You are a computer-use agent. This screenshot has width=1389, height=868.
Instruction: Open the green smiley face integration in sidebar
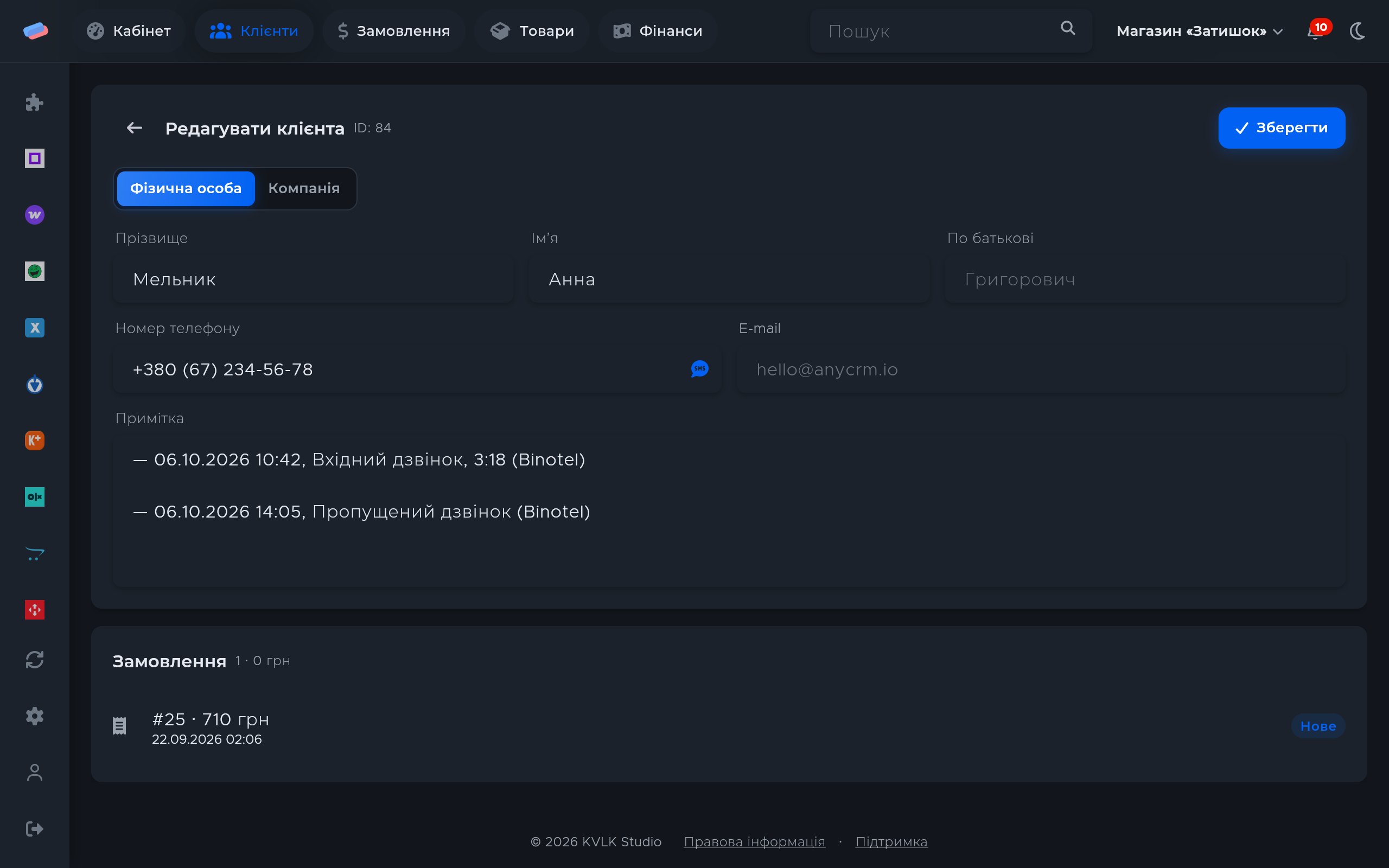coord(34,271)
